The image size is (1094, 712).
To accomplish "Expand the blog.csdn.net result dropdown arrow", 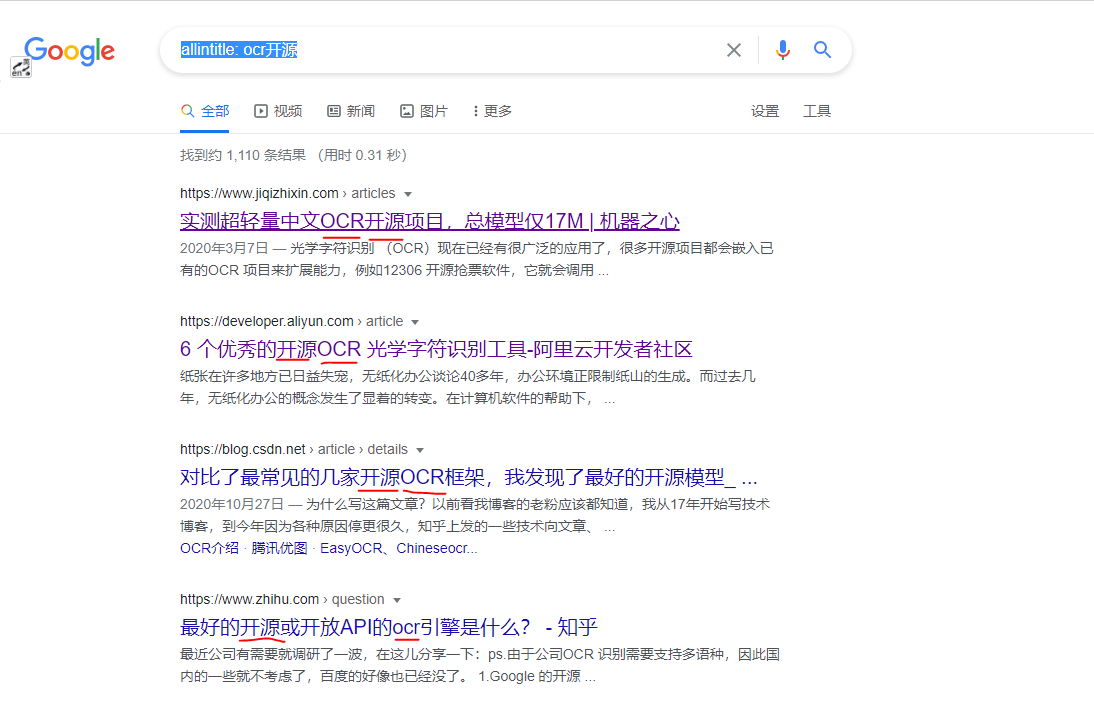I will [x=420, y=450].
